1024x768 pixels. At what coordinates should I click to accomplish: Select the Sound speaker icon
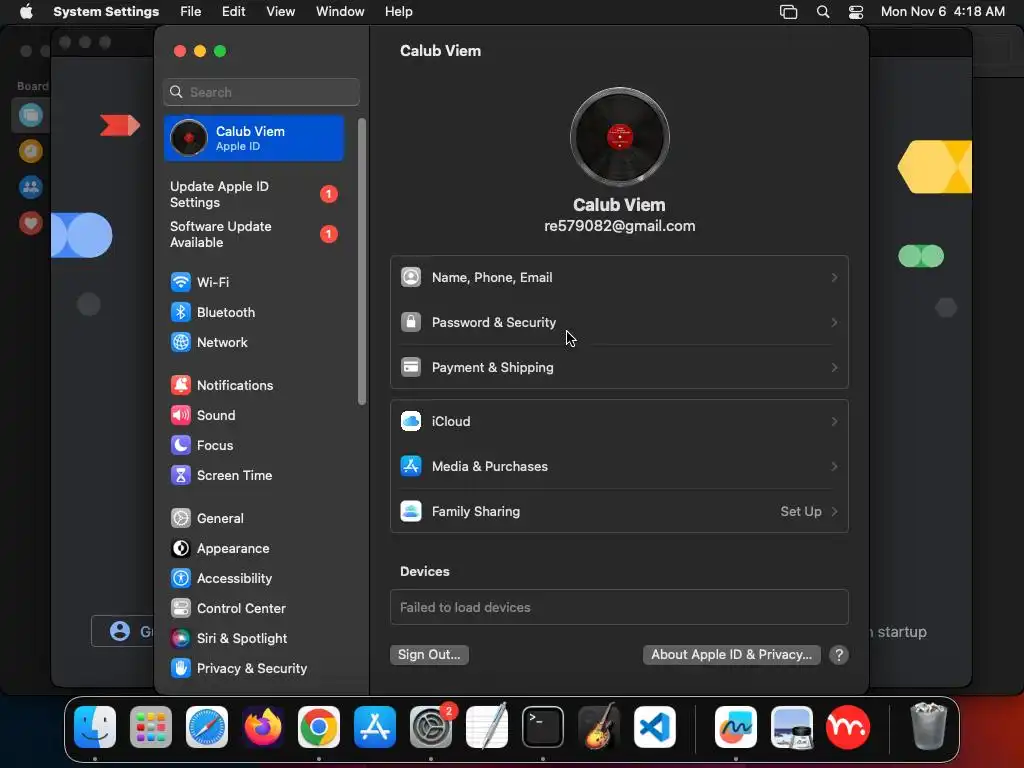coord(180,415)
